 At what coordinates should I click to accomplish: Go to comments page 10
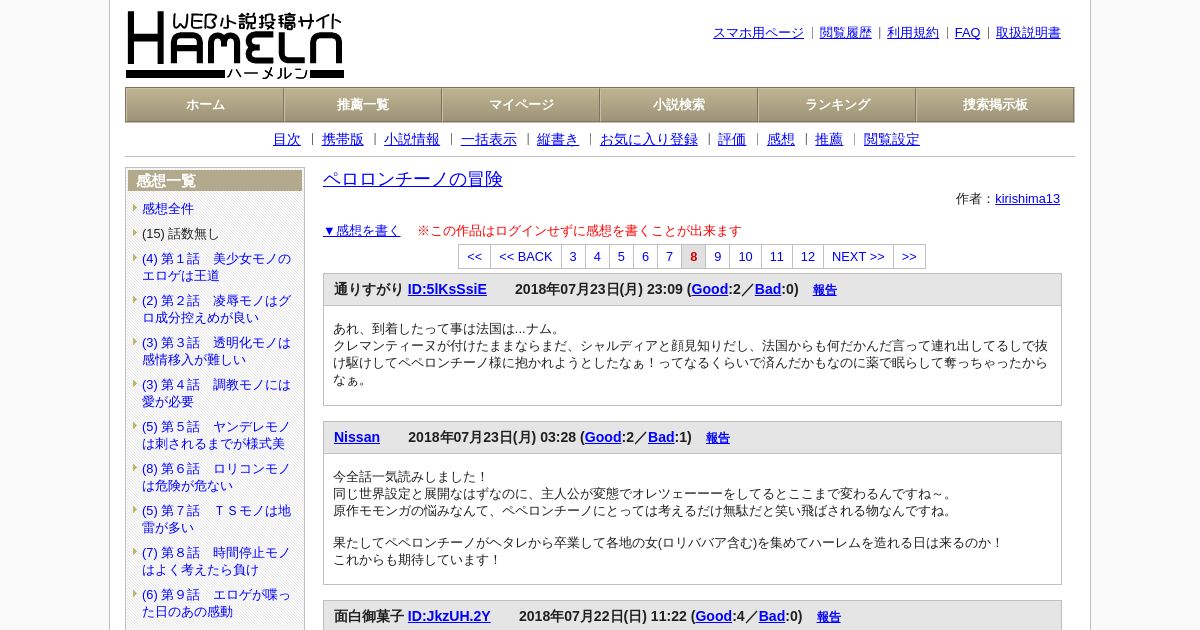click(x=746, y=257)
